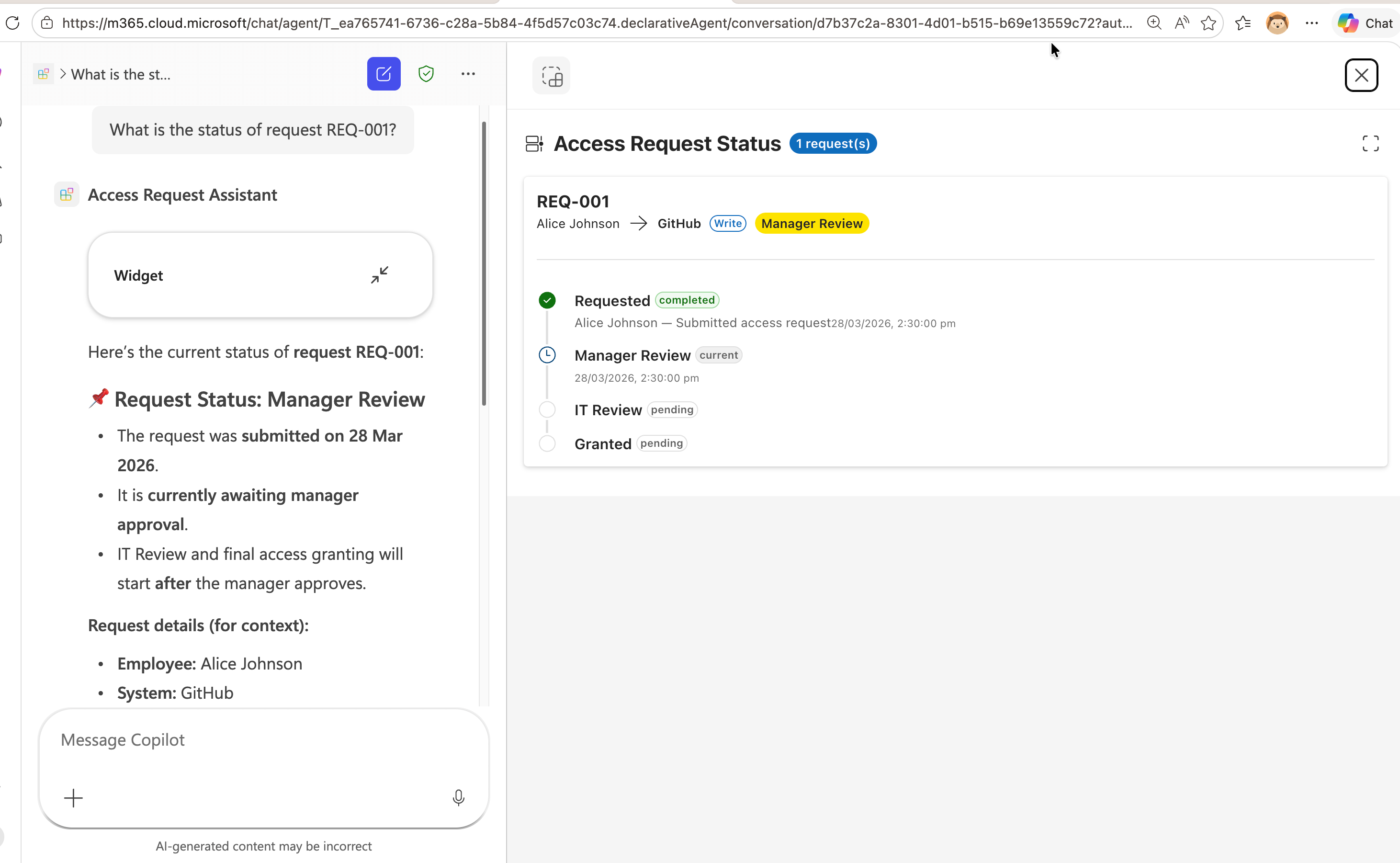Image resolution: width=1400 pixels, height=863 pixels.
Task: Expand Access Request Status to fullscreen
Action: point(1370,143)
